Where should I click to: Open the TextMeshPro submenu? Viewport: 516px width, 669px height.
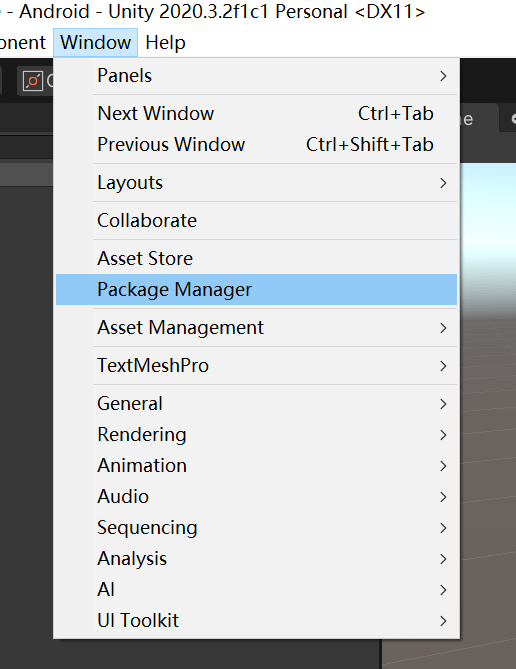pyautogui.click(x=256, y=366)
